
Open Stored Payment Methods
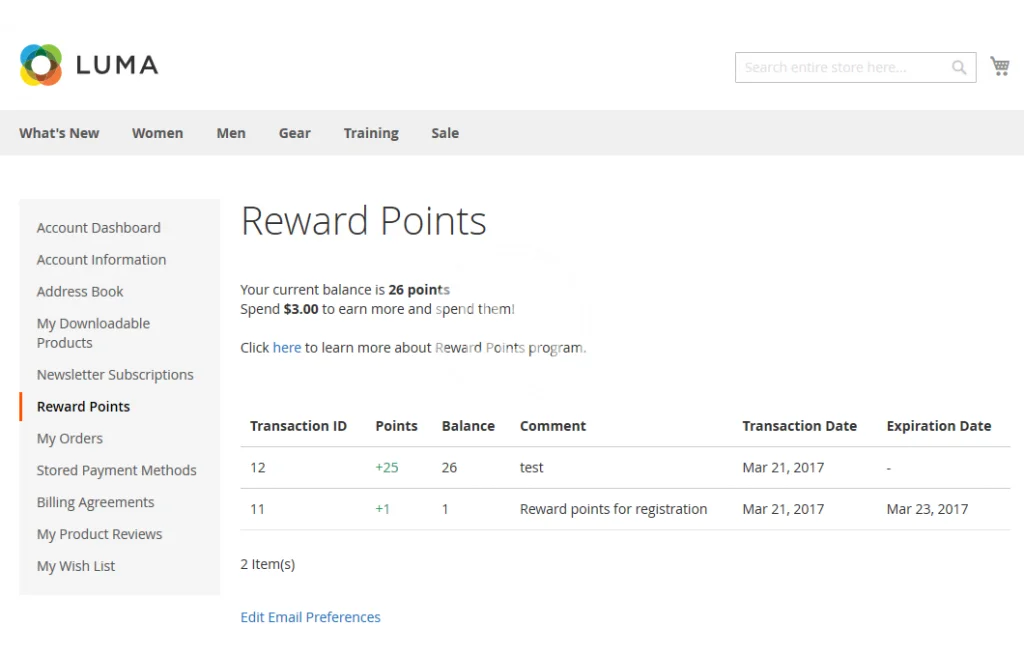click(x=116, y=471)
